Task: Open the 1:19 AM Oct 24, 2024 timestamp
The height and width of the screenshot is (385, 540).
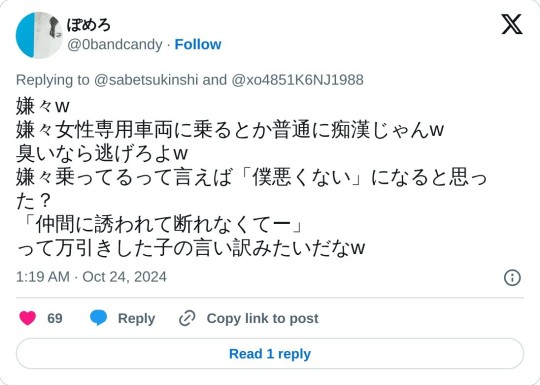Action: click(x=91, y=277)
